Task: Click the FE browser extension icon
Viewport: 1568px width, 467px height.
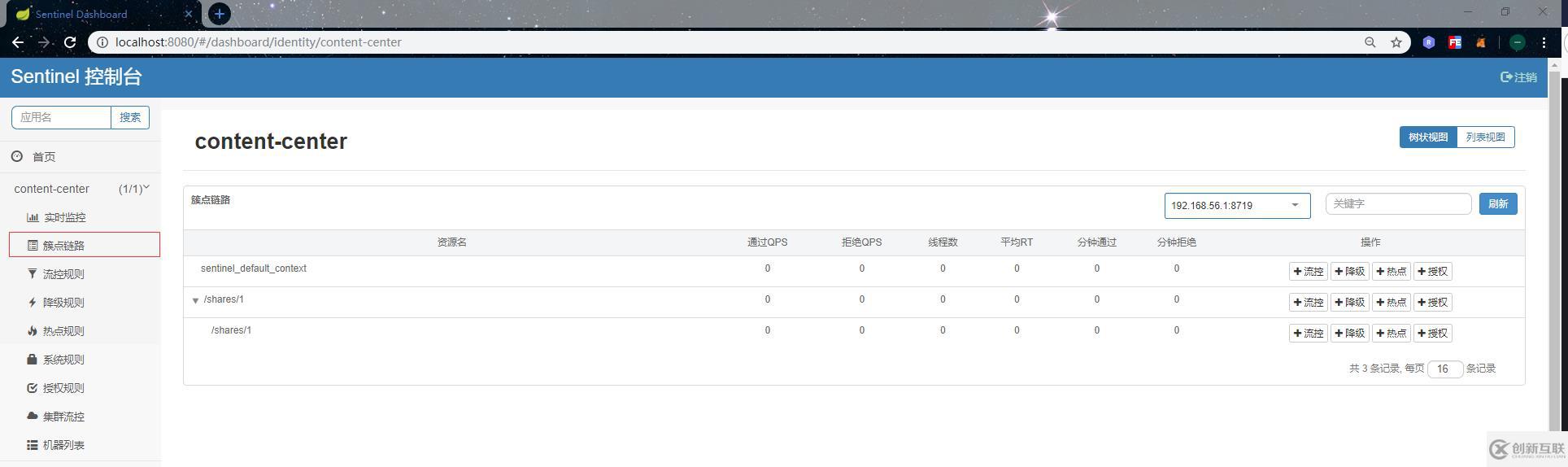Action: pyautogui.click(x=1455, y=42)
